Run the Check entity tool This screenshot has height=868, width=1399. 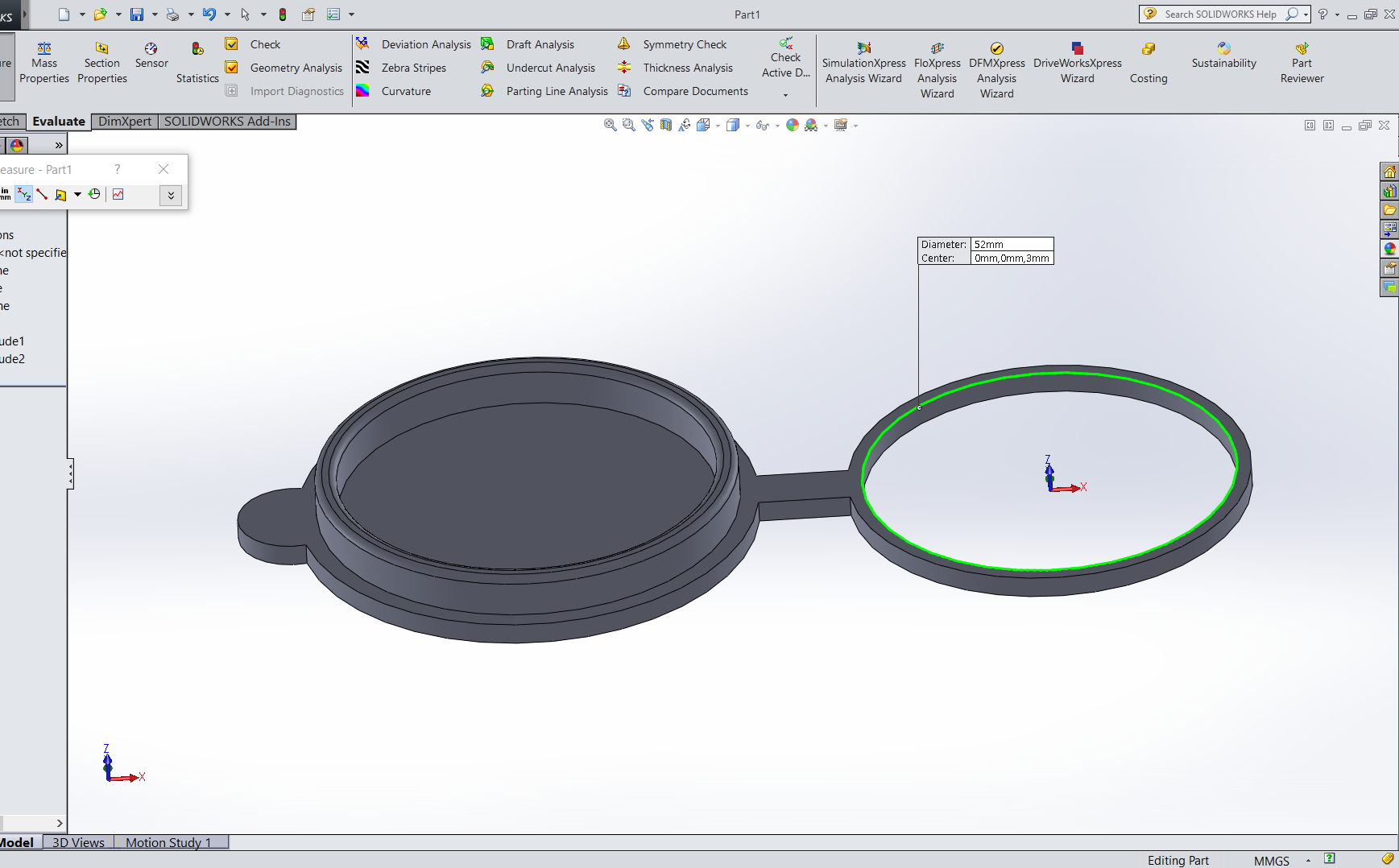coord(254,44)
